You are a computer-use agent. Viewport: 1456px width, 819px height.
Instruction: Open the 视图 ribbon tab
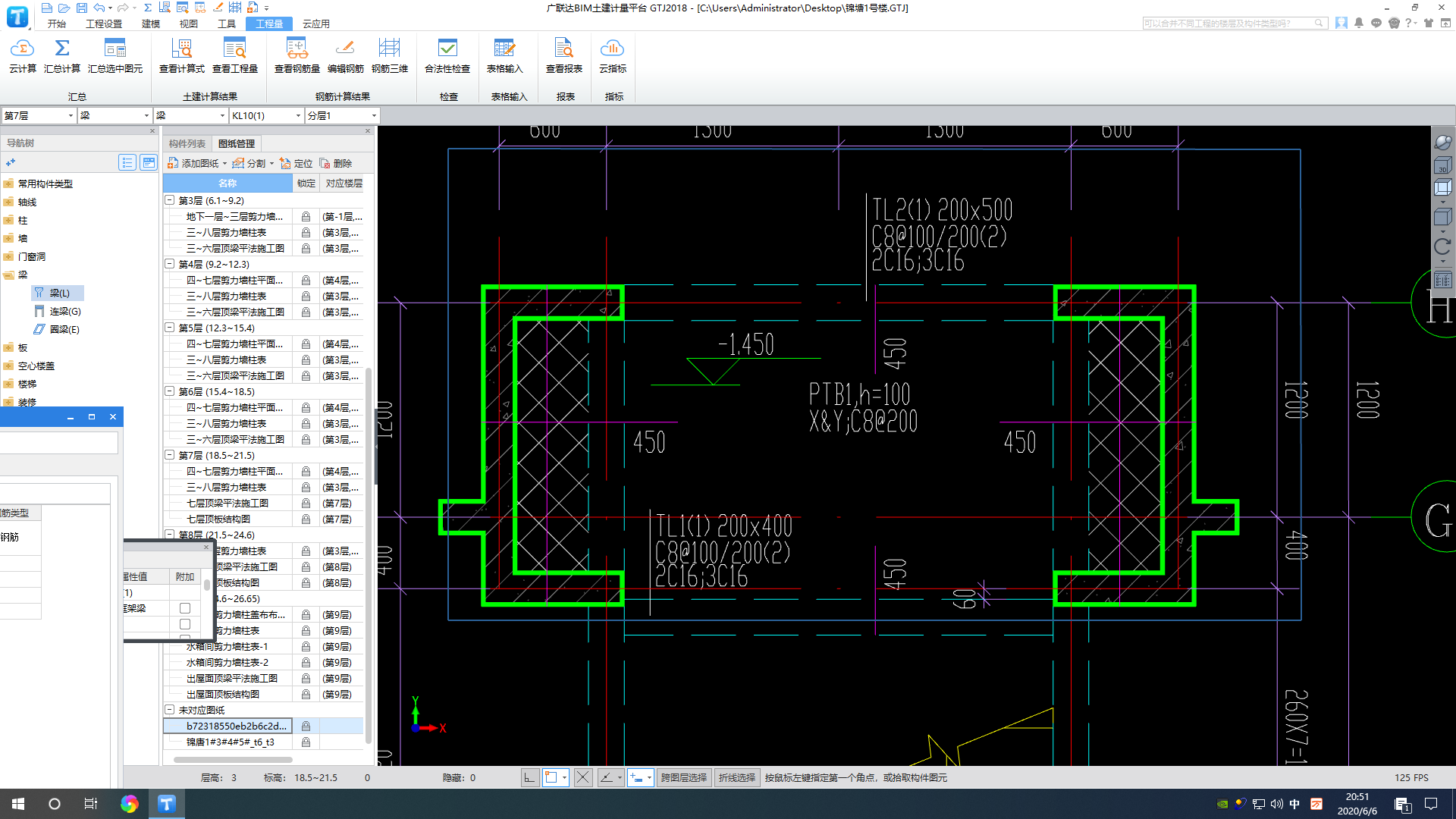click(189, 24)
